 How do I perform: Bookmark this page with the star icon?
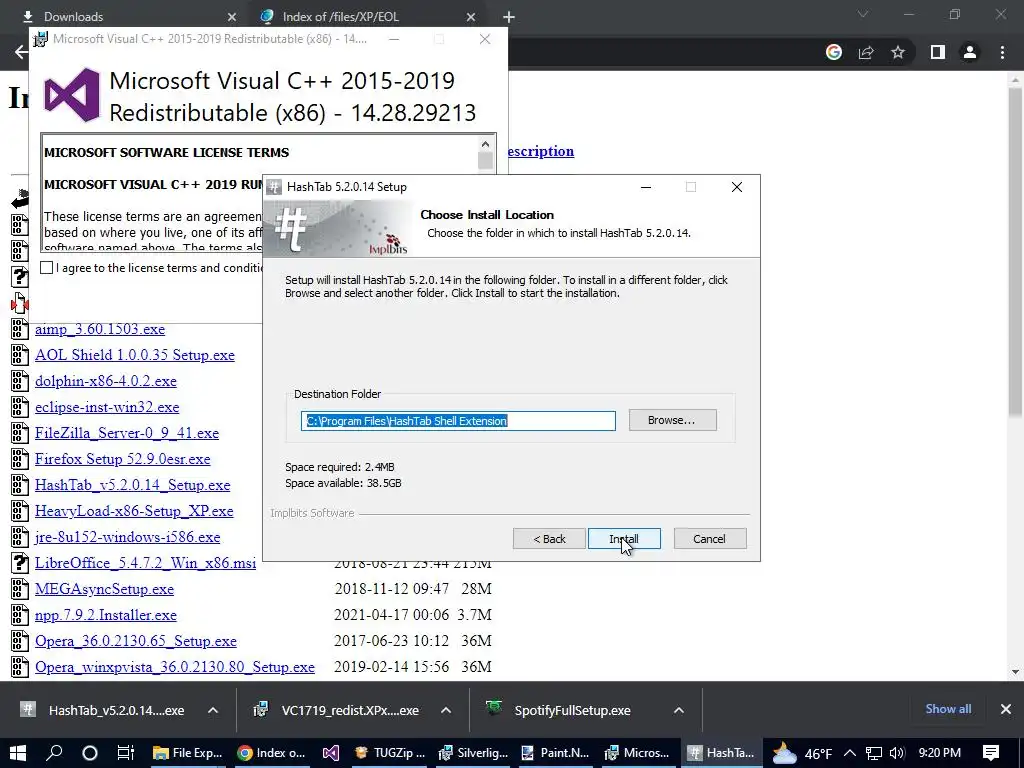click(x=898, y=52)
